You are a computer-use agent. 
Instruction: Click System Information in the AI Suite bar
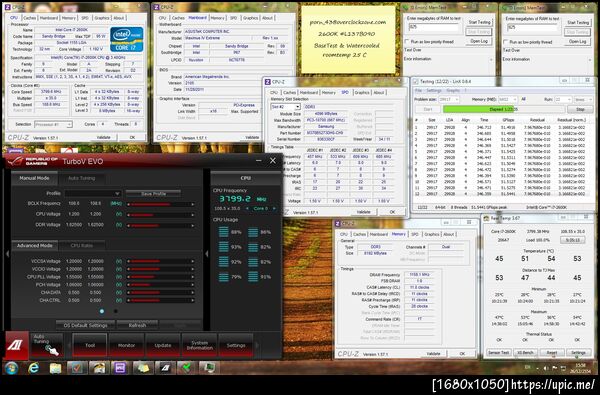tap(199, 345)
